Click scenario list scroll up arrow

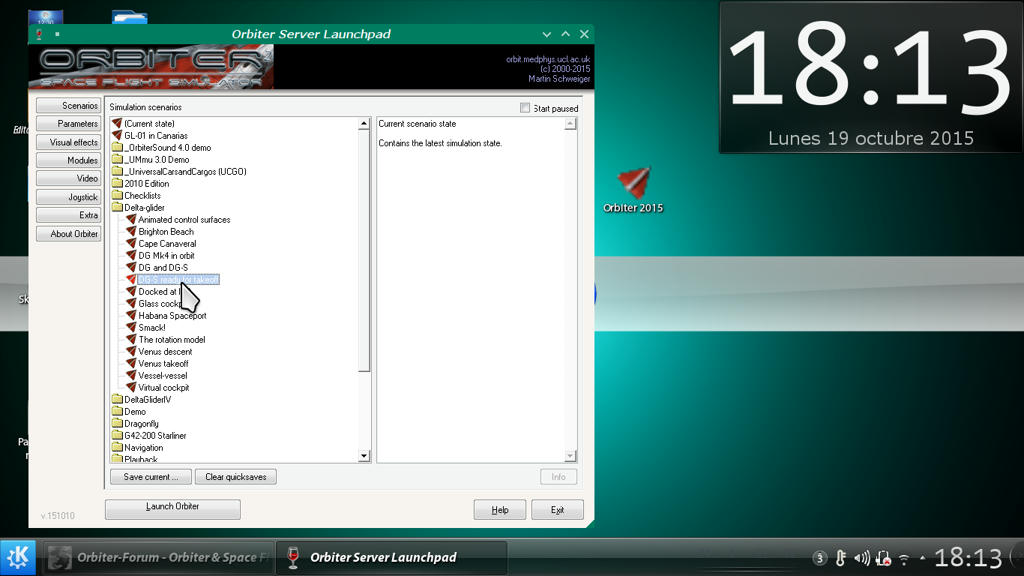(x=364, y=124)
